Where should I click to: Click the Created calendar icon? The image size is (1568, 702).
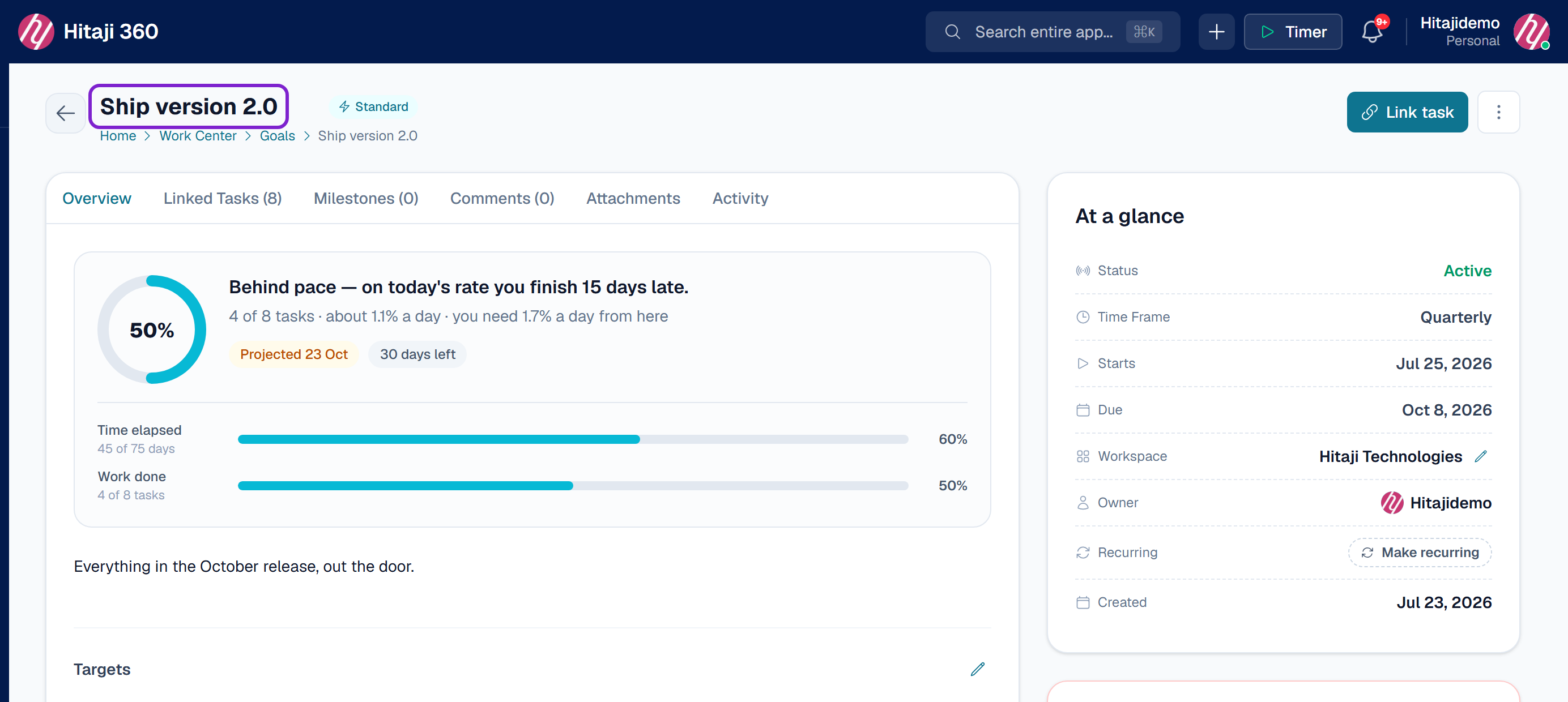click(x=1083, y=602)
